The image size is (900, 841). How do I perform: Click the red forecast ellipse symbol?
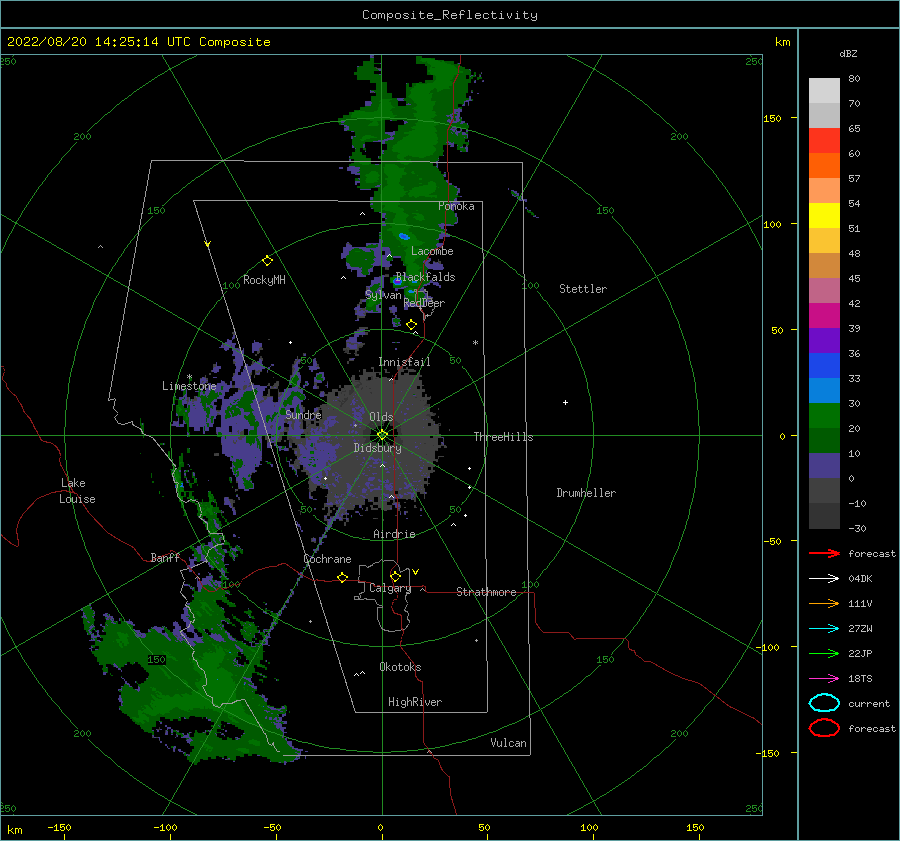pyautogui.click(x=824, y=728)
